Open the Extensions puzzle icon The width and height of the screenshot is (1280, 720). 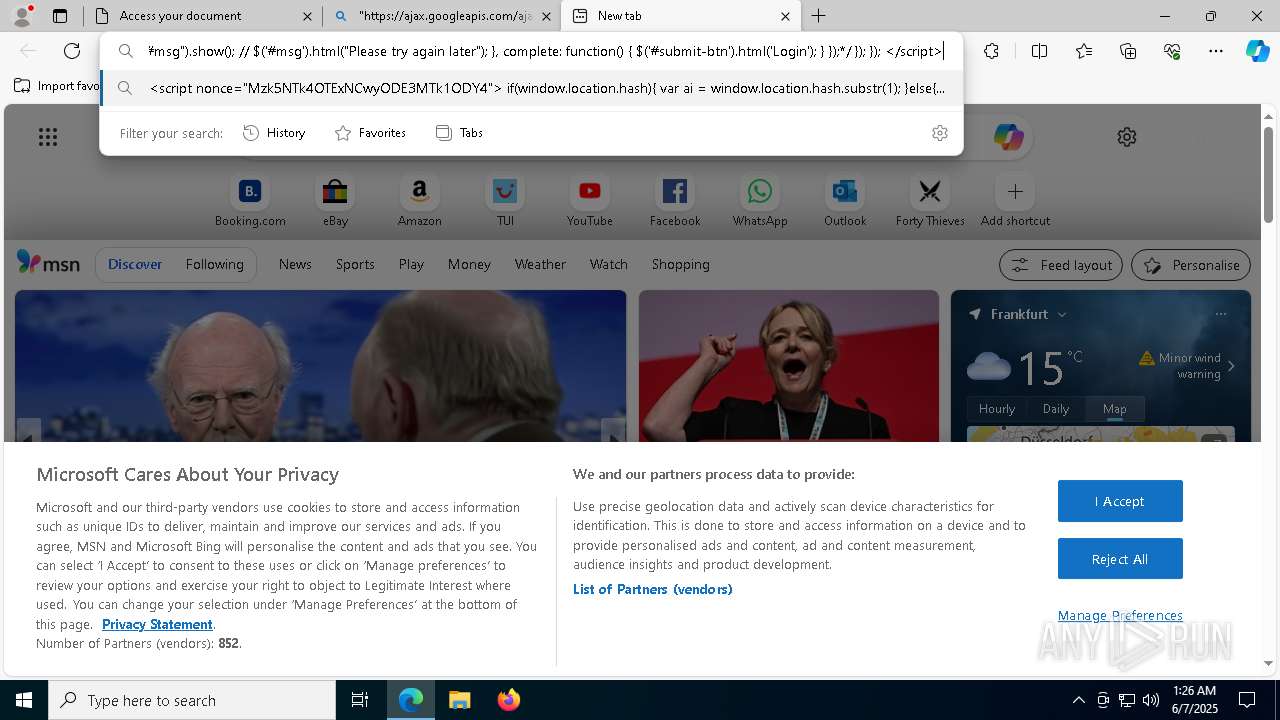pos(991,51)
